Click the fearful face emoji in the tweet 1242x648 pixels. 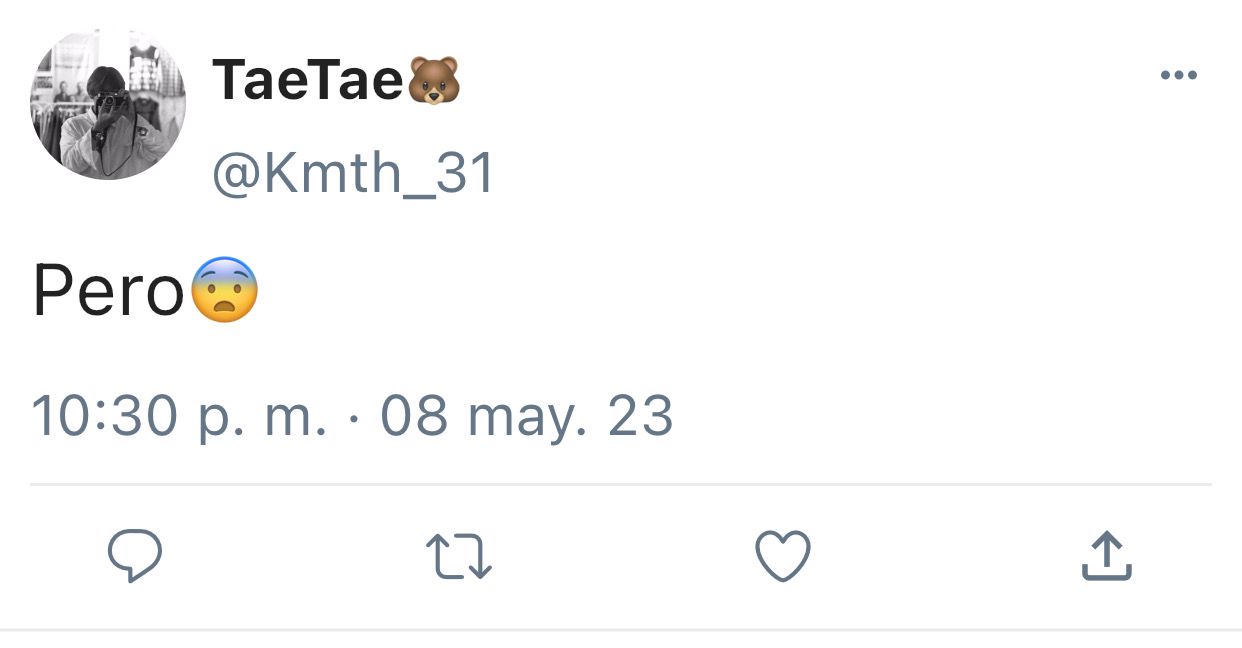[224, 290]
